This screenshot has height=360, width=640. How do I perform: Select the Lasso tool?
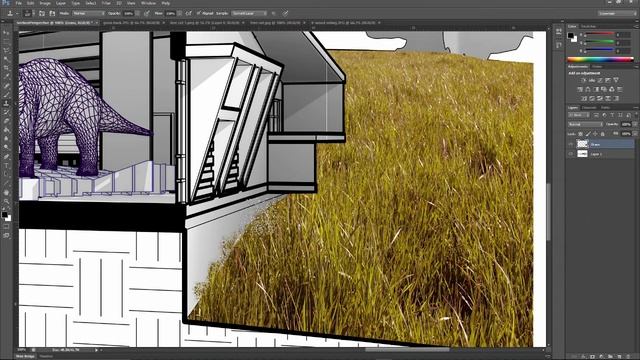pos(6,50)
